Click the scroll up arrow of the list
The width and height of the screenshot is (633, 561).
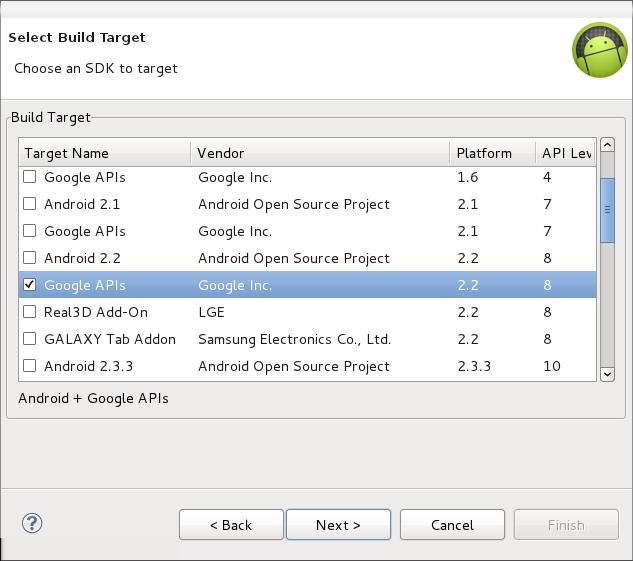[607, 144]
